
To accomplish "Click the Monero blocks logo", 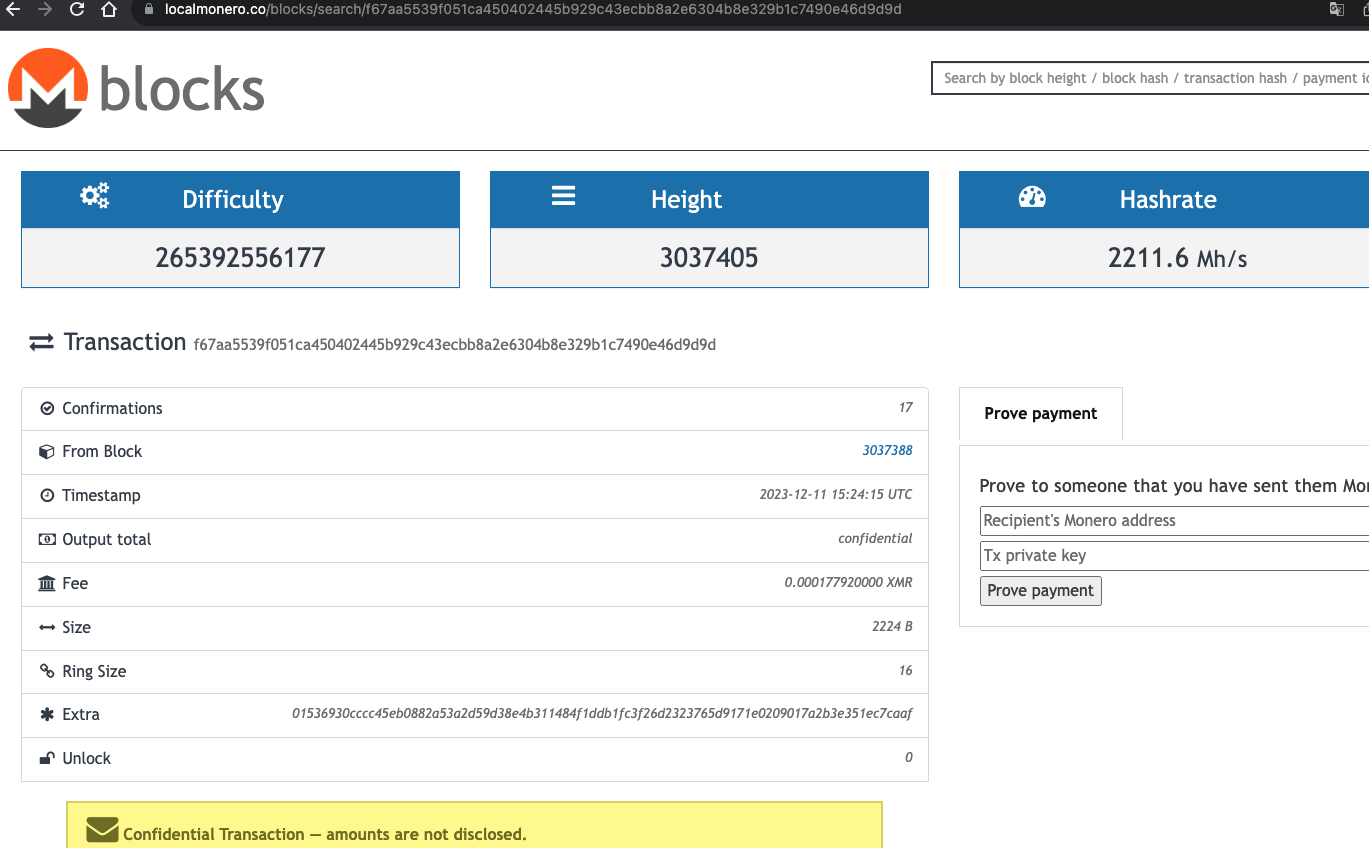I will (x=136, y=88).
